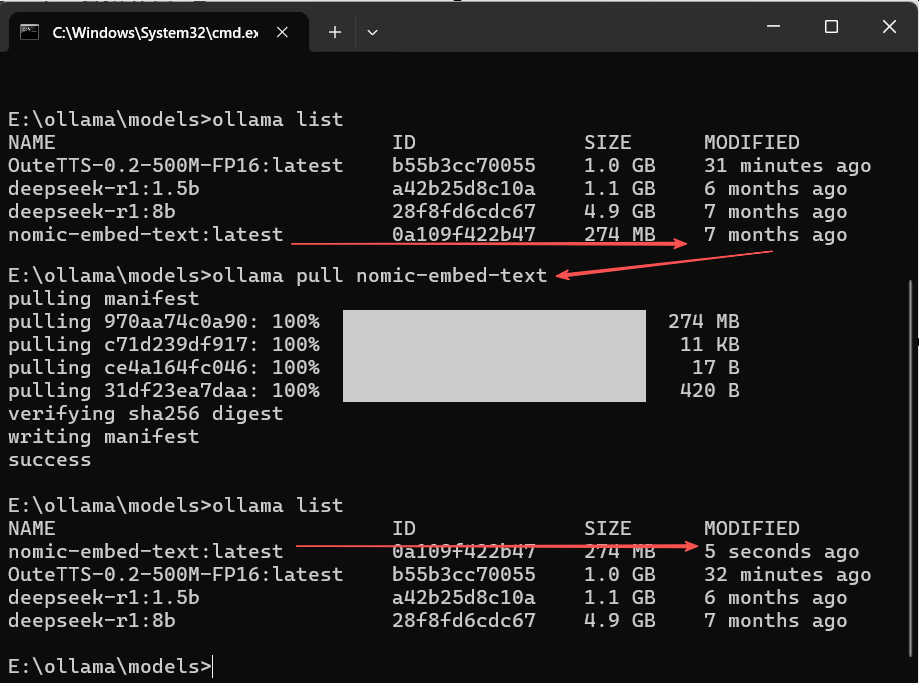The image size is (919, 683).
Task: Click ID '28f8fd6cdc67' in first list
Action: click(464, 212)
